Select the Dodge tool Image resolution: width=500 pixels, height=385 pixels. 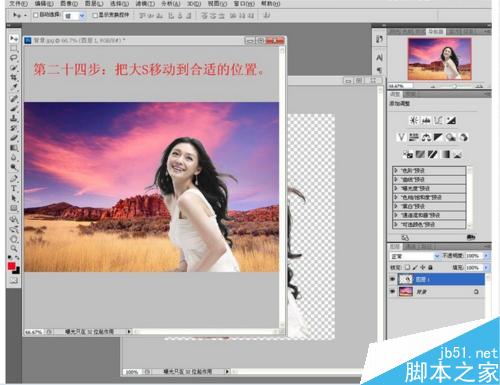(13, 167)
